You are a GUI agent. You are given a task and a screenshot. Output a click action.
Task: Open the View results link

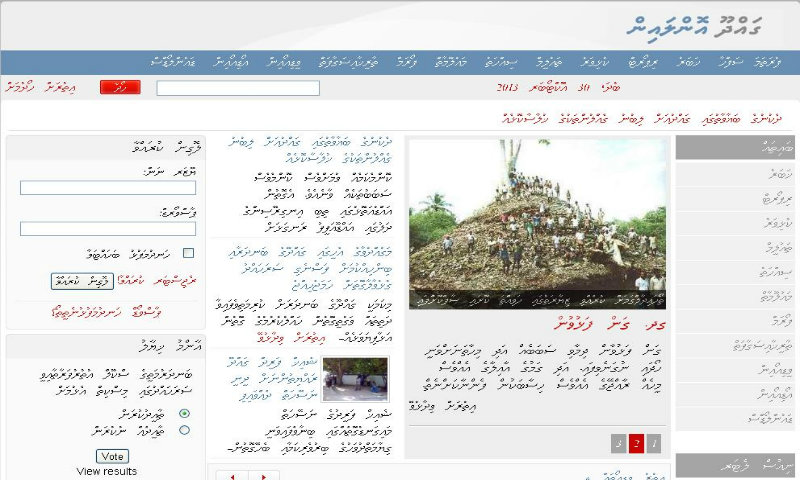[107, 471]
